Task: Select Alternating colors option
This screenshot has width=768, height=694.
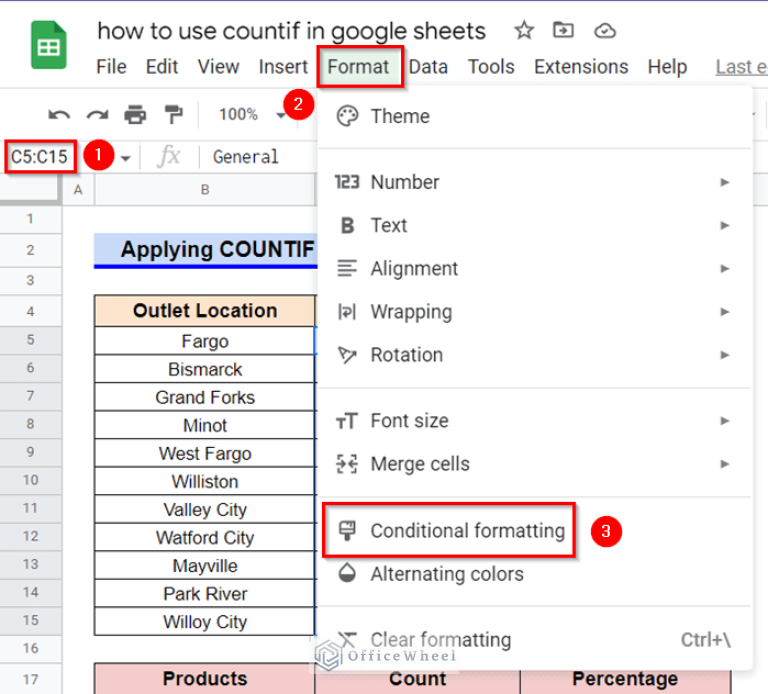Action: pyautogui.click(x=446, y=574)
